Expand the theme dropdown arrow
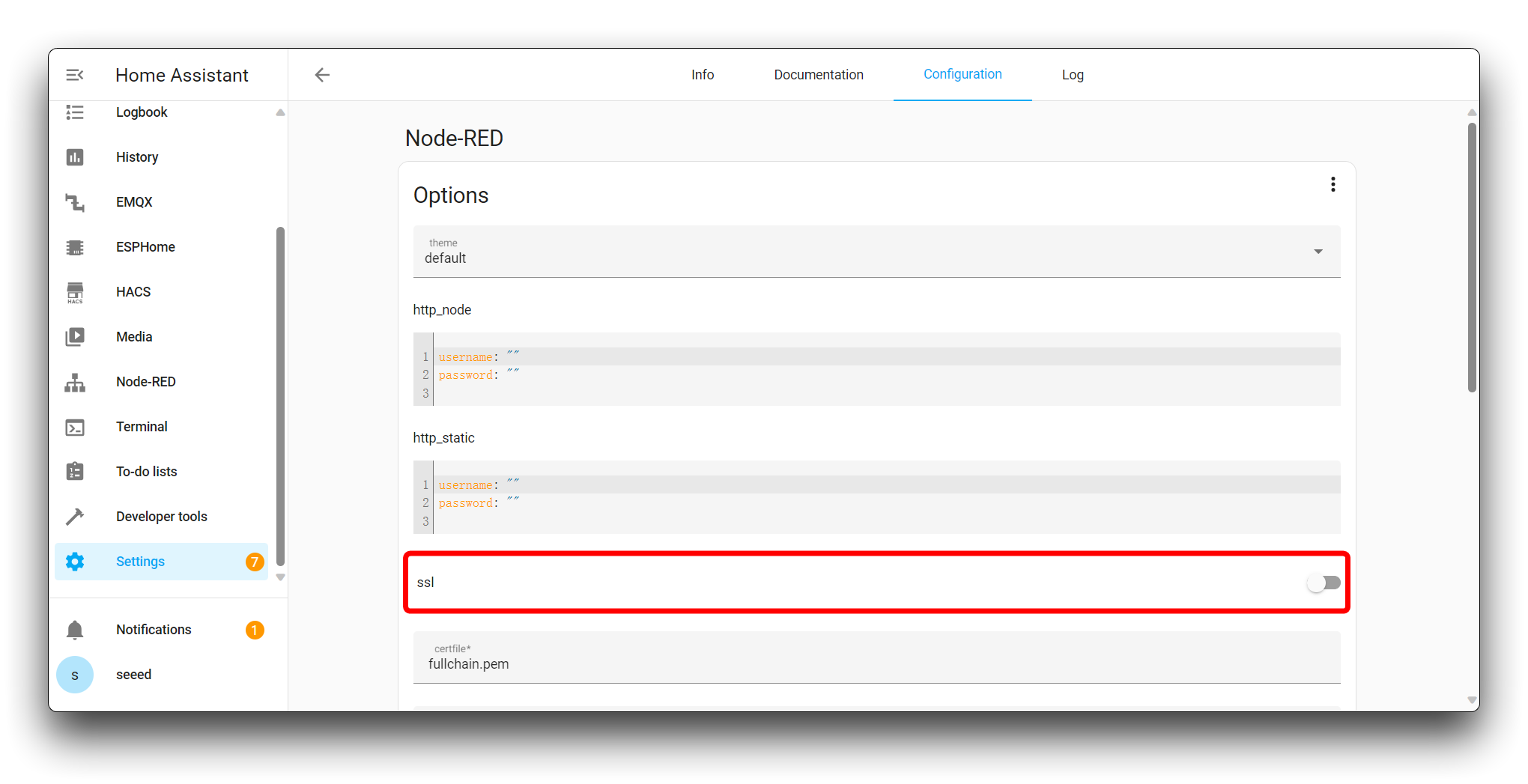The width and height of the screenshot is (1528, 784). [1318, 252]
